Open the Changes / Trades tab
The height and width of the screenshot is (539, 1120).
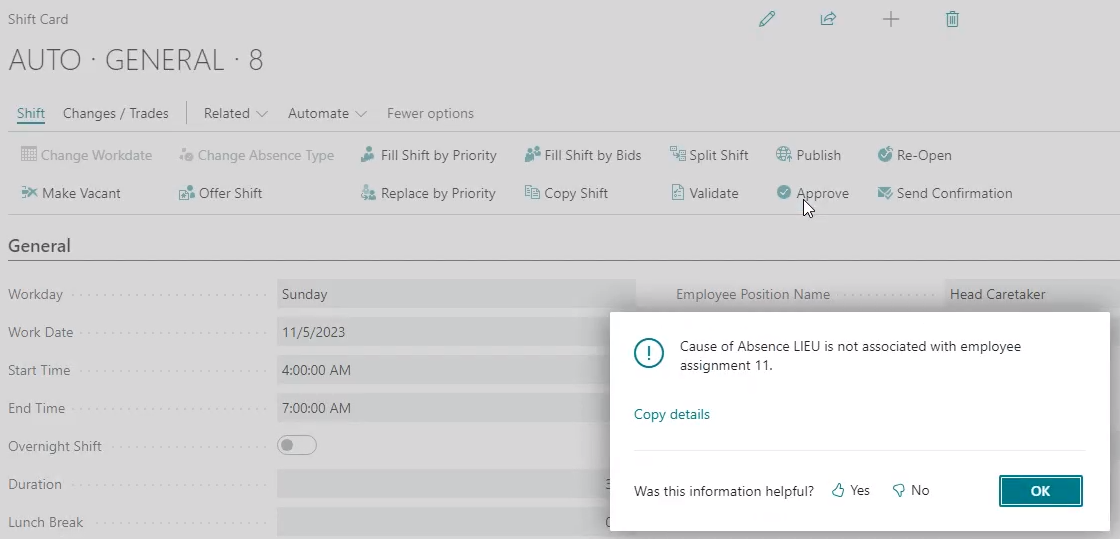point(116,113)
